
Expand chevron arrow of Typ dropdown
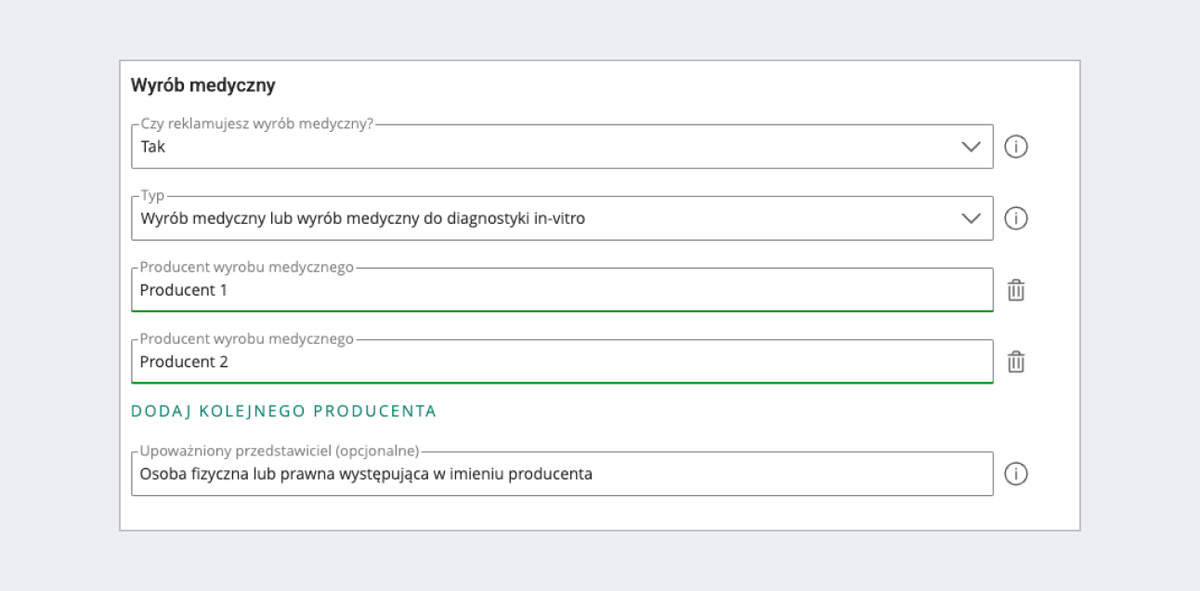pos(970,219)
